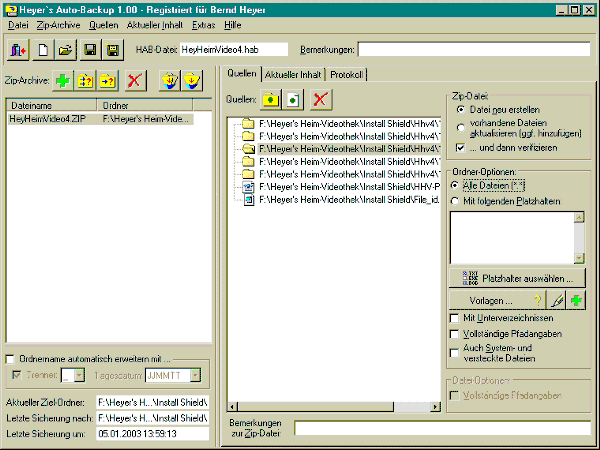
Task: Click green plus next to Vorlagen
Action: (577, 300)
